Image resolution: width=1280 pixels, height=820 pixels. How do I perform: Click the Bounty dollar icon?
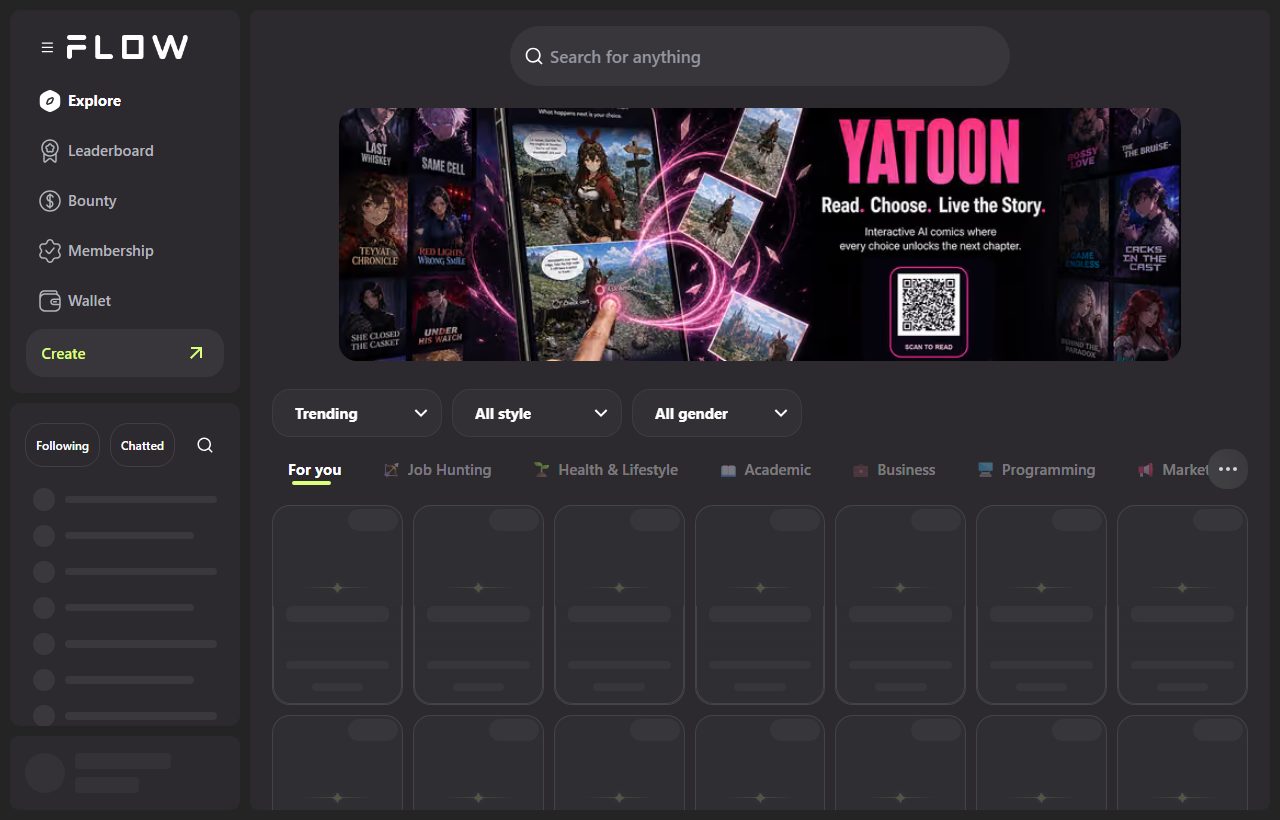tap(50, 201)
